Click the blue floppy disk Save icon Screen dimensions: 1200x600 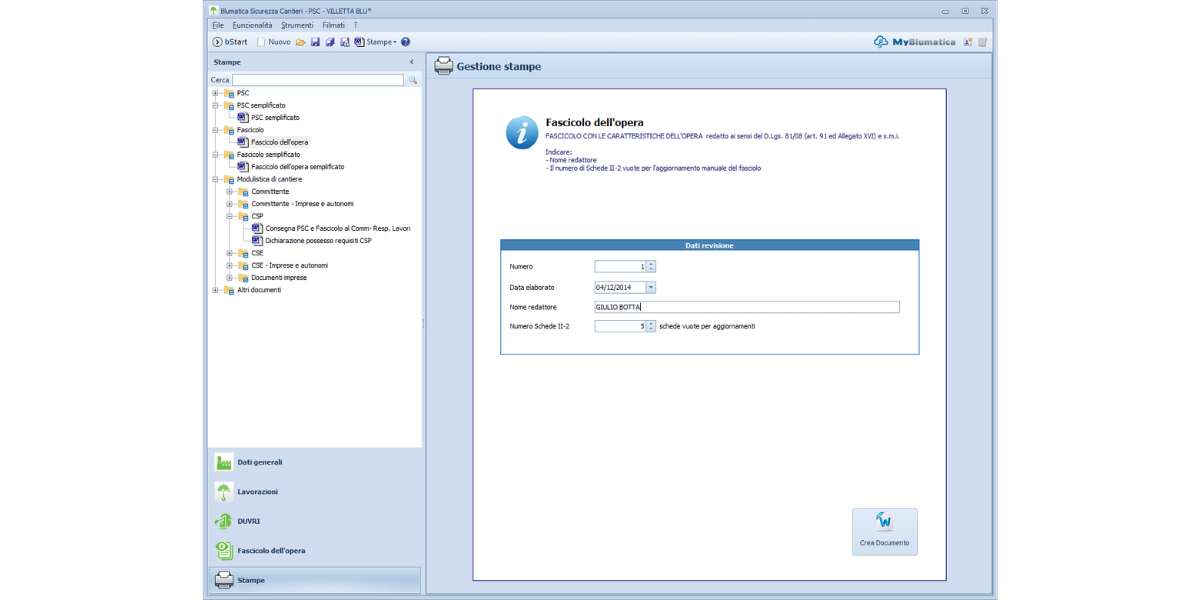pyautogui.click(x=315, y=42)
